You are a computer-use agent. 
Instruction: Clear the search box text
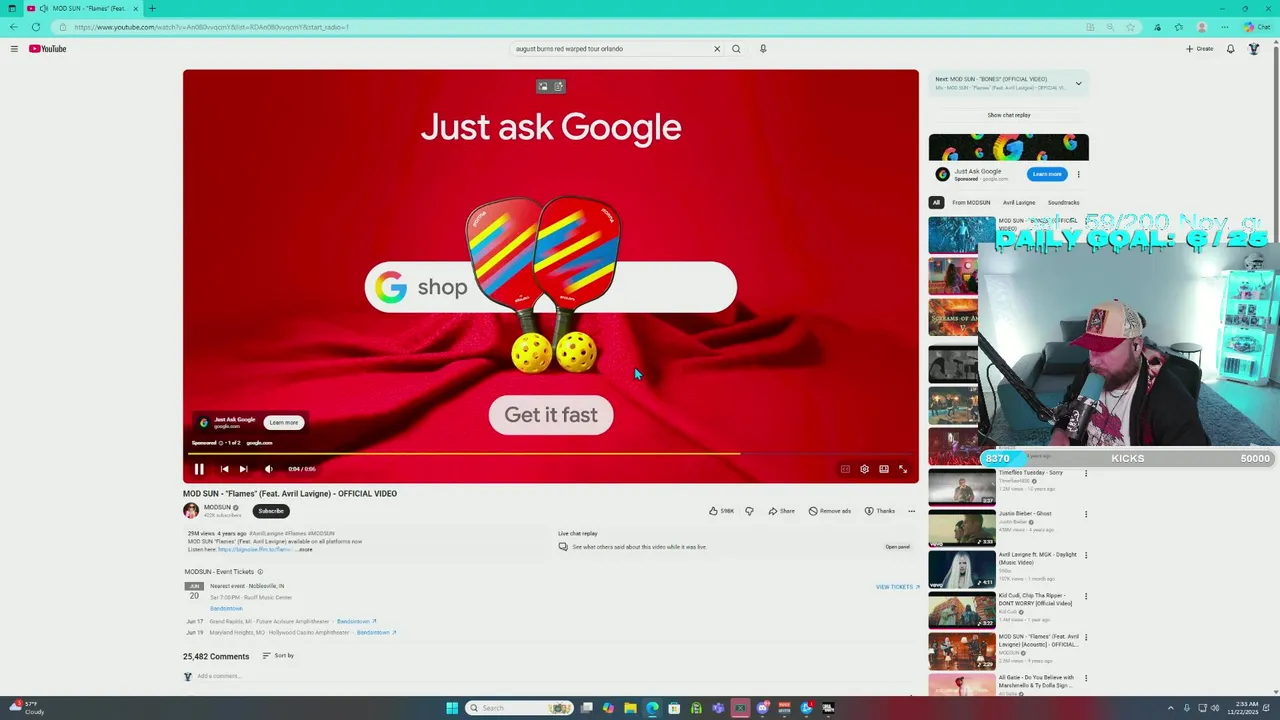pyautogui.click(x=716, y=49)
